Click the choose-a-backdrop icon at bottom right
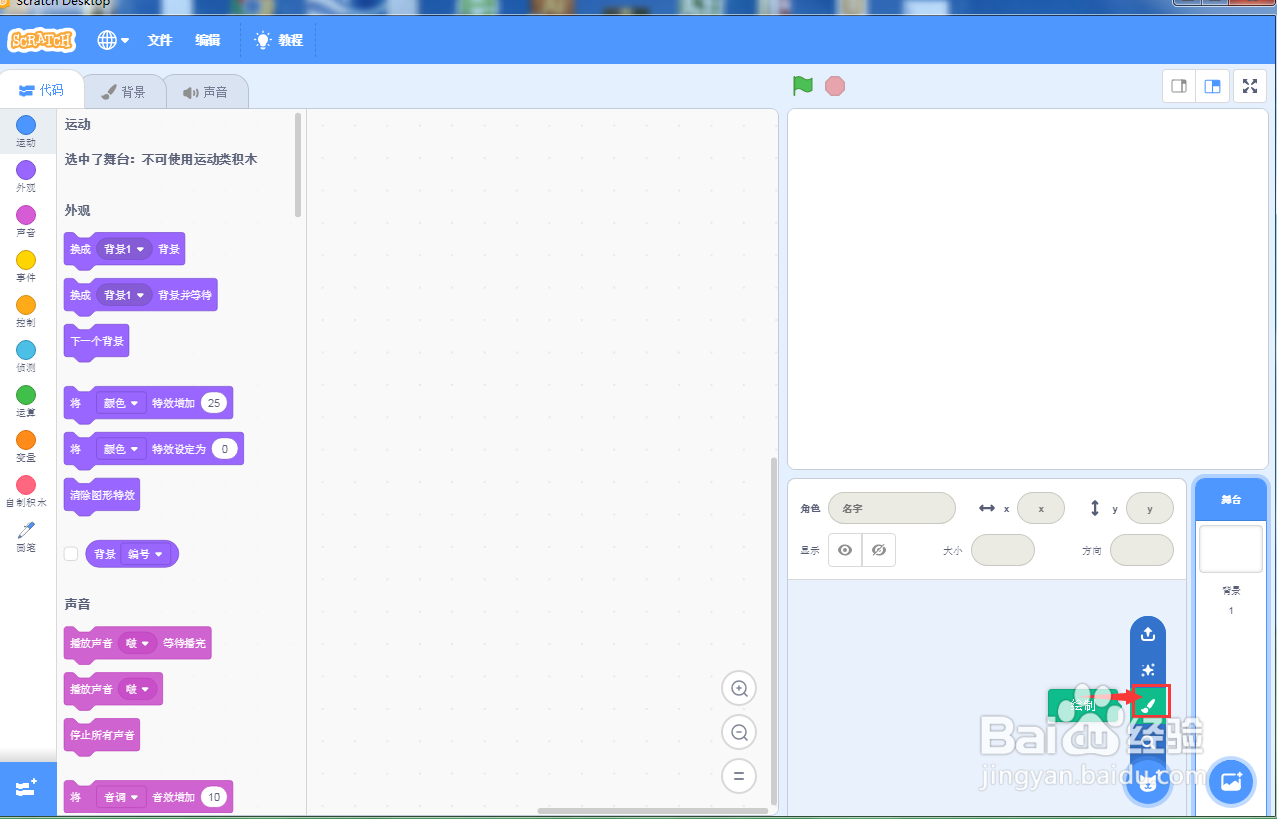 [x=1230, y=781]
